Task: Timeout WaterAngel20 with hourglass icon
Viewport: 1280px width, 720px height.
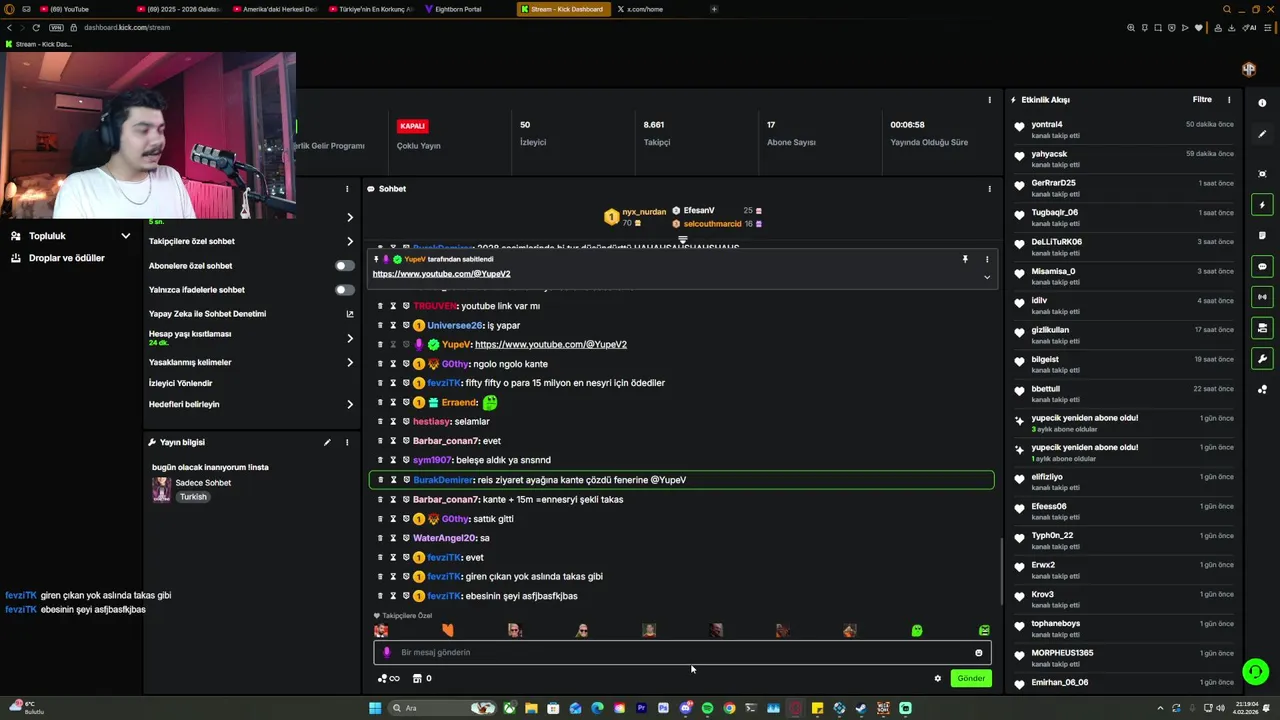Action: tap(393, 538)
